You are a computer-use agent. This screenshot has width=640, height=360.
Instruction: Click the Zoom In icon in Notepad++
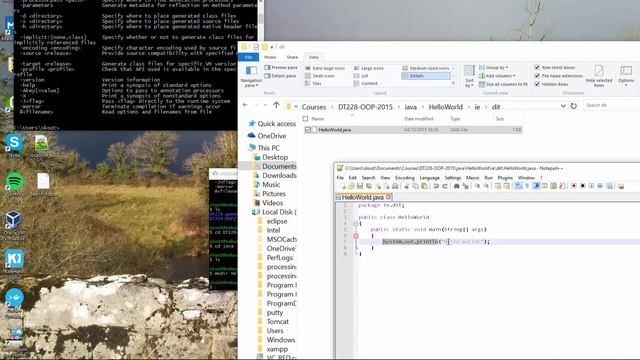(478, 186)
